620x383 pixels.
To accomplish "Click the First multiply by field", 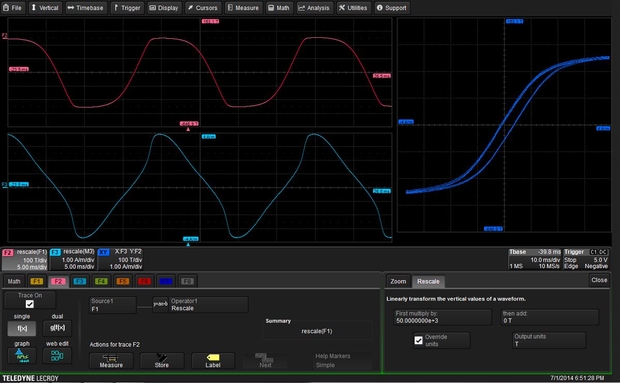I will coord(442,317).
